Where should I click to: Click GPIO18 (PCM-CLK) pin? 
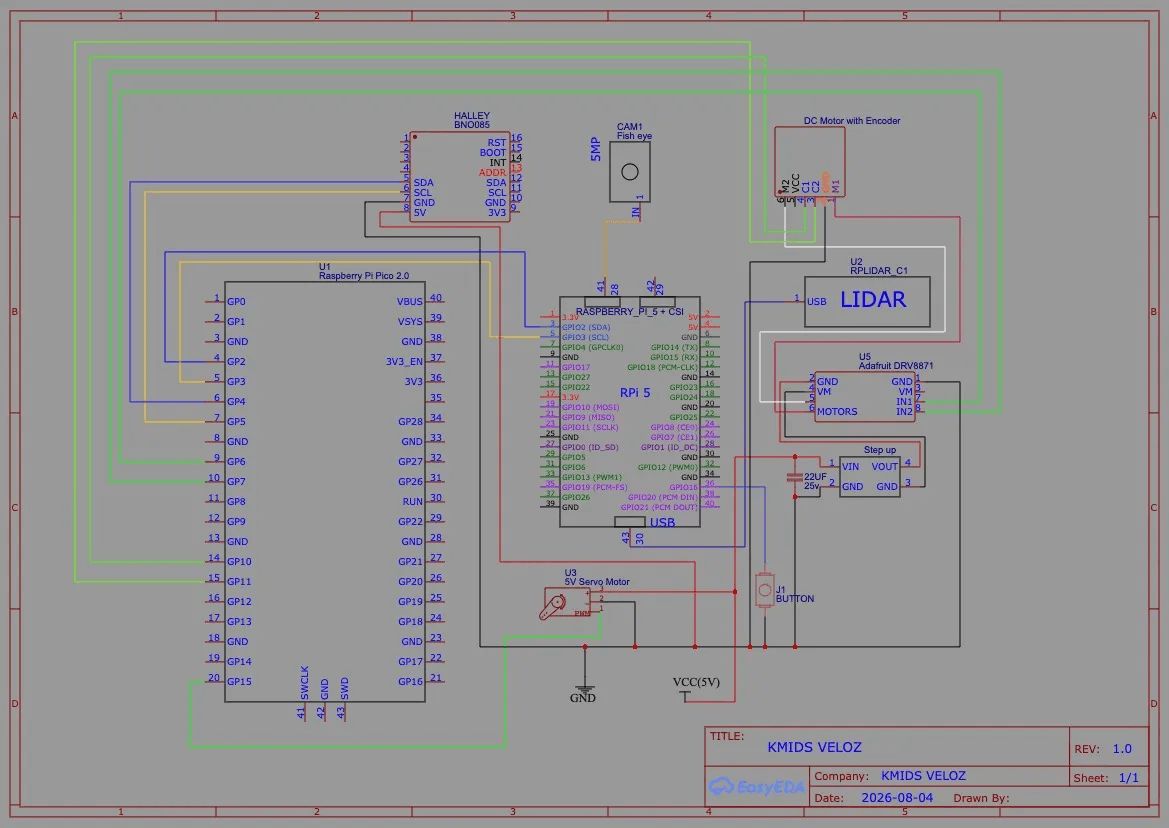click(663, 367)
